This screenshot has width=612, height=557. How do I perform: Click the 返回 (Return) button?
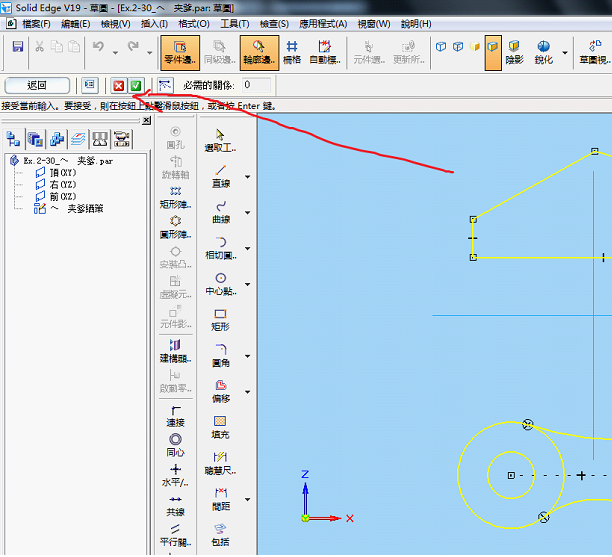(x=37, y=85)
